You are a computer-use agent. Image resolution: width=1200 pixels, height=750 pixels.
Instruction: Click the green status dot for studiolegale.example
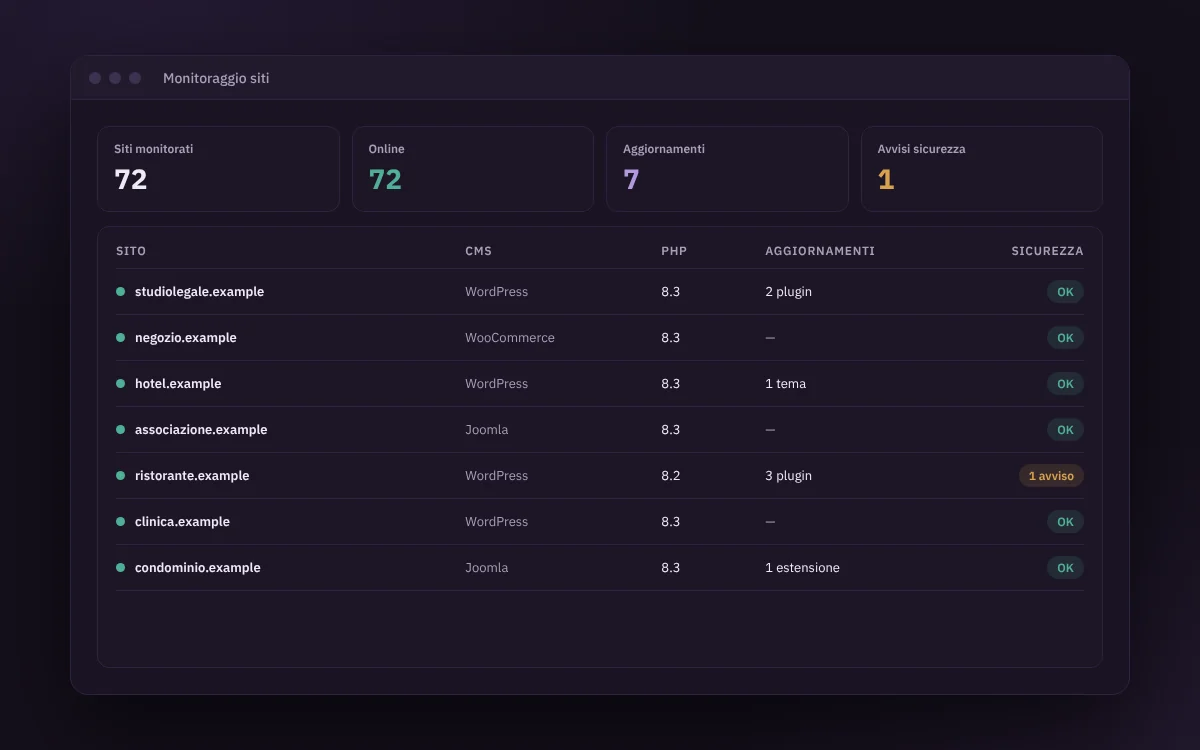120,292
